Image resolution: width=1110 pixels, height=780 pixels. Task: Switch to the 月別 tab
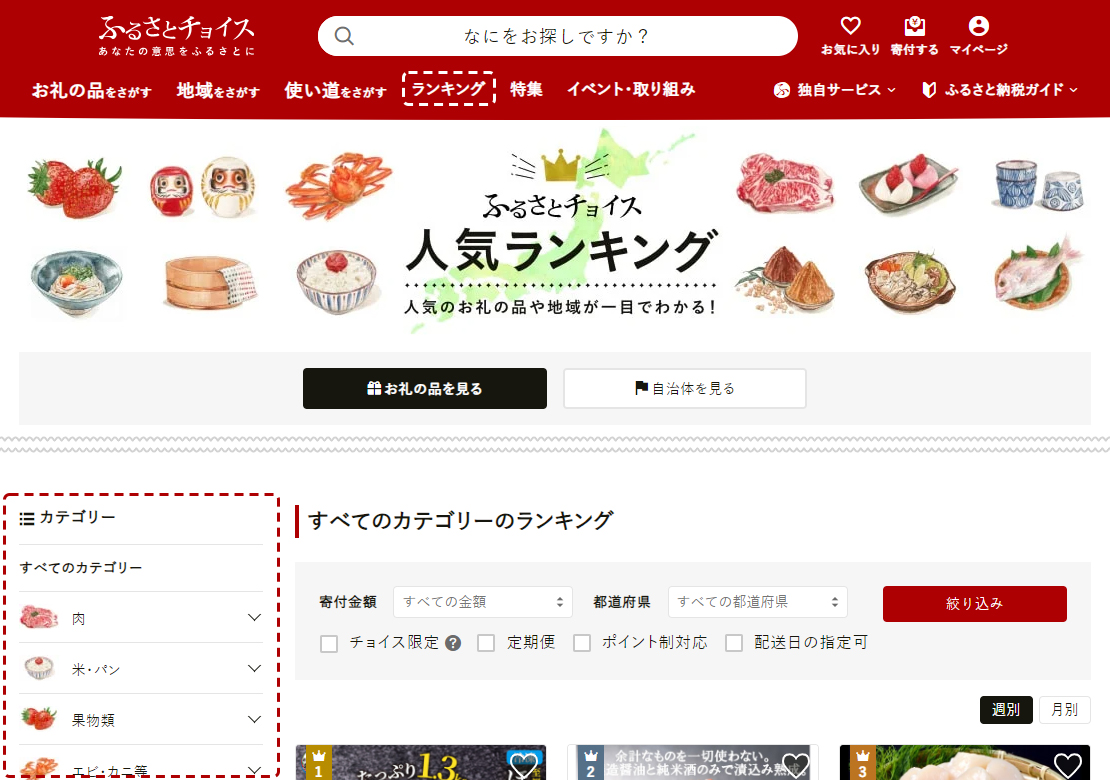1064,709
